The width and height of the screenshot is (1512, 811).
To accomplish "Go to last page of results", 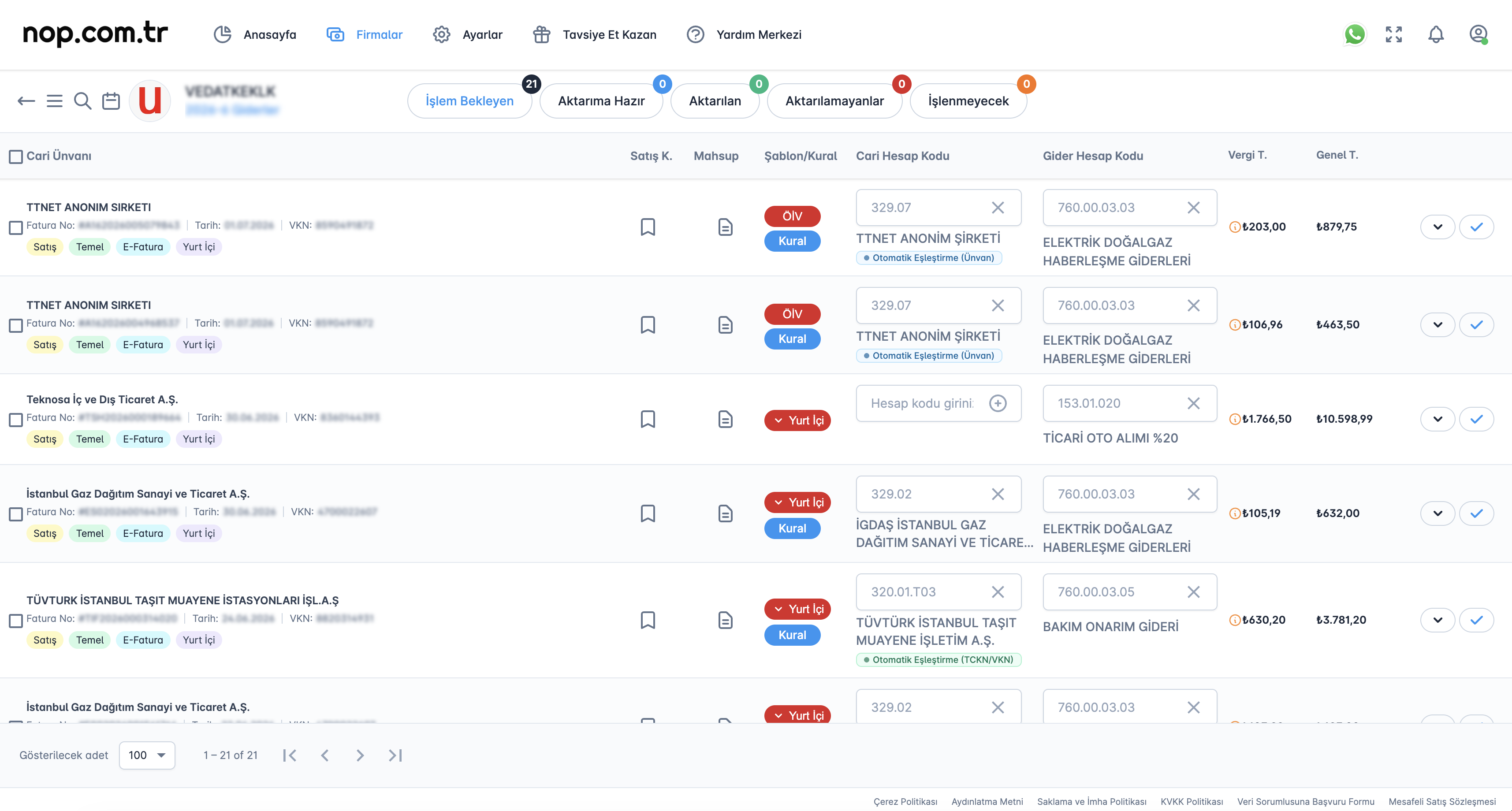I will pos(395,755).
